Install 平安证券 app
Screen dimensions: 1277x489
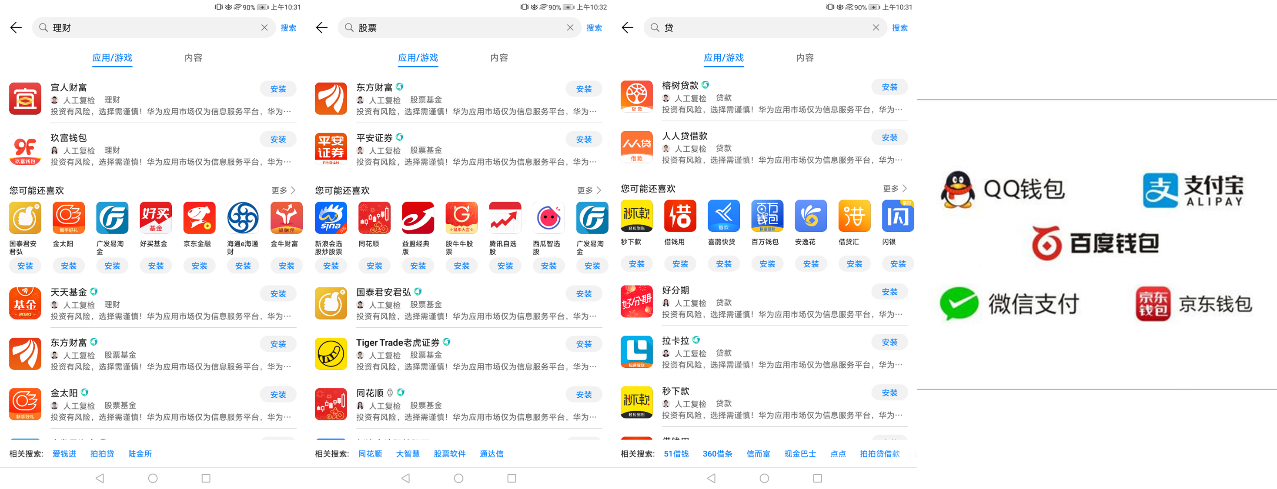pyautogui.click(x=584, y=139)
